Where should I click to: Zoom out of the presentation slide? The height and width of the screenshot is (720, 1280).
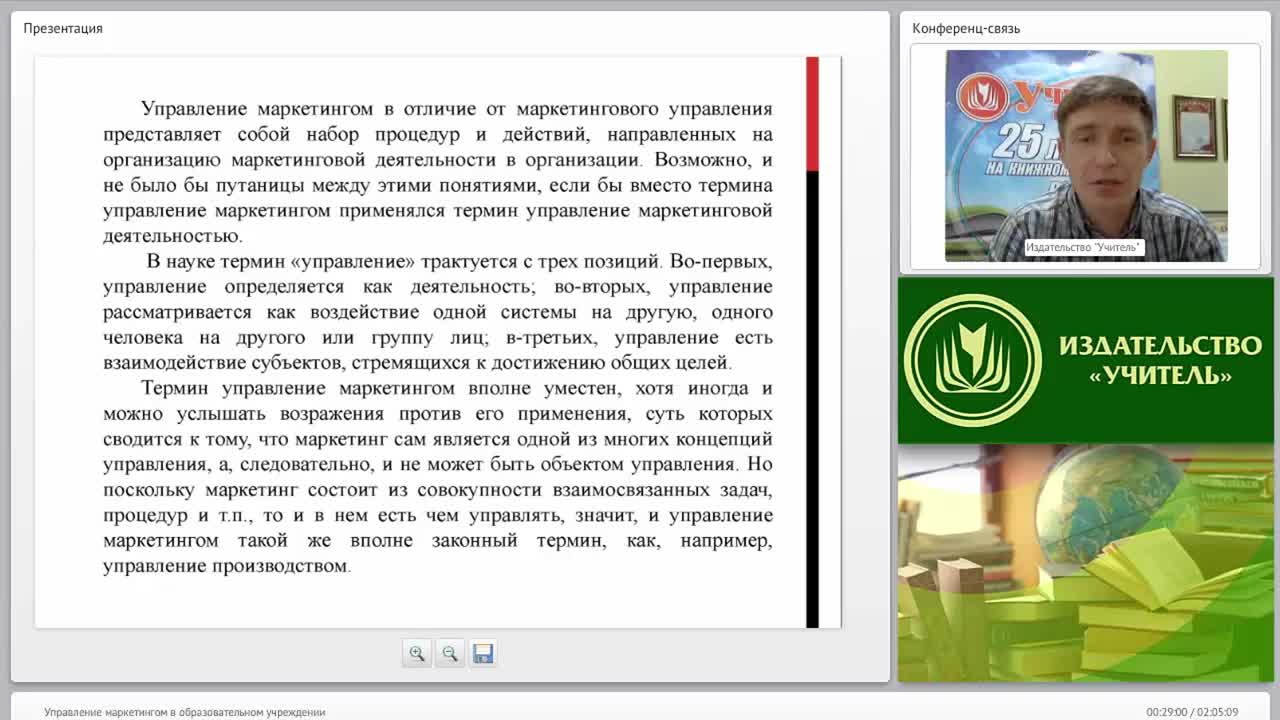(450, 653)
